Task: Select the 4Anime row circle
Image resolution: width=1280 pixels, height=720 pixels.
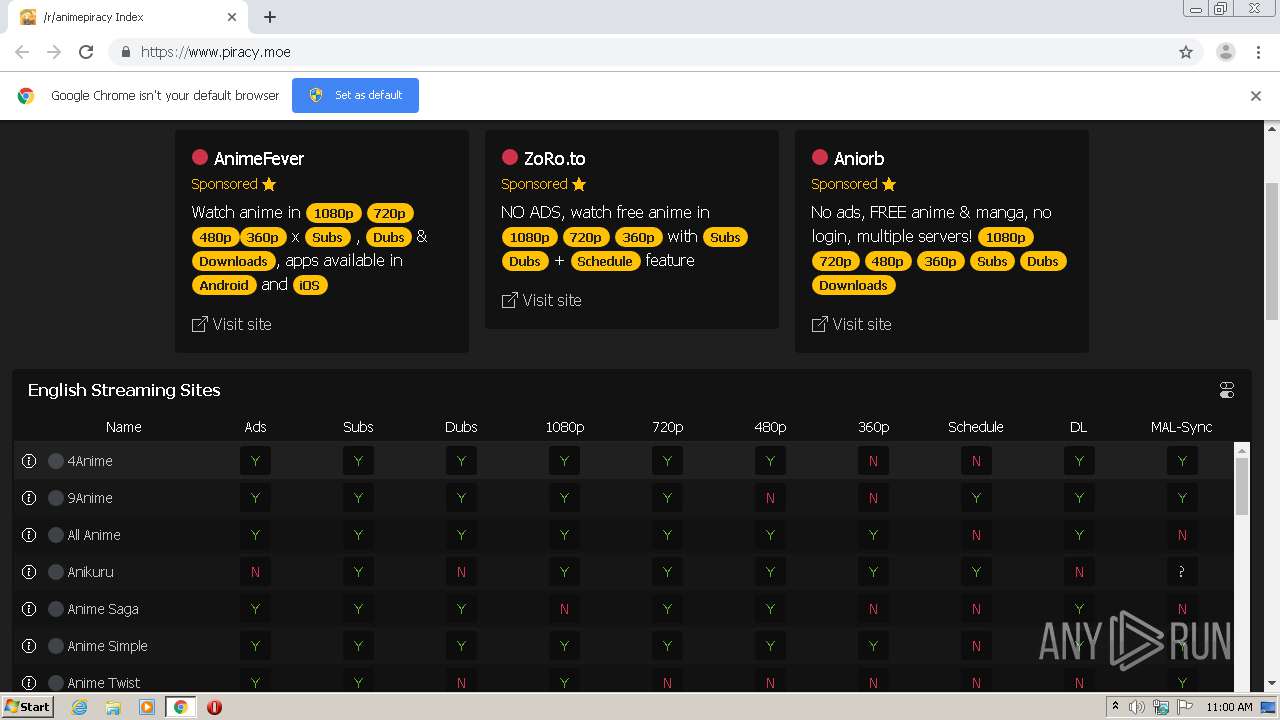Action: pos(56,461)
